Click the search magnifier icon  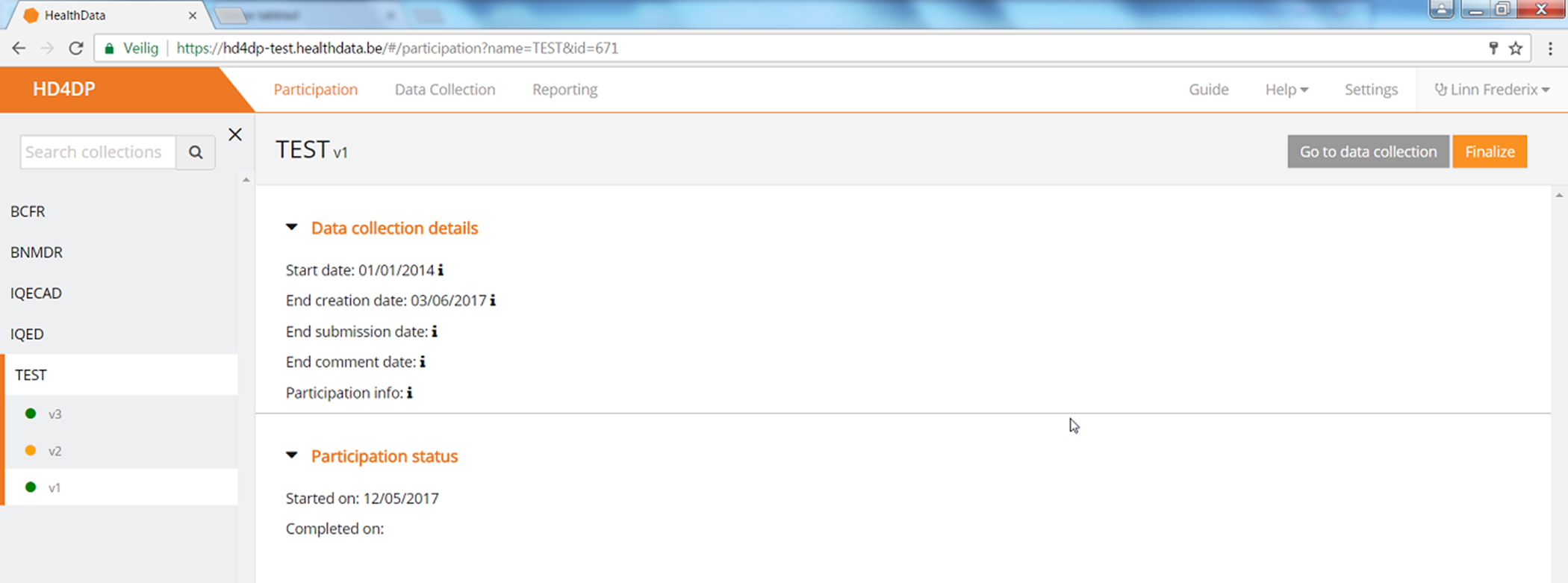(196, 152)
